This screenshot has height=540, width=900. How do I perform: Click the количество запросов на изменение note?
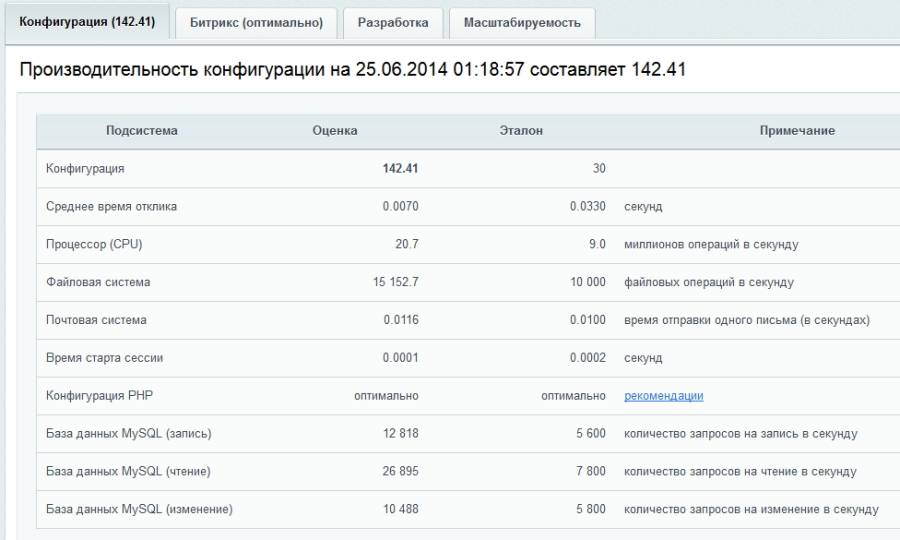pos(751,510)
